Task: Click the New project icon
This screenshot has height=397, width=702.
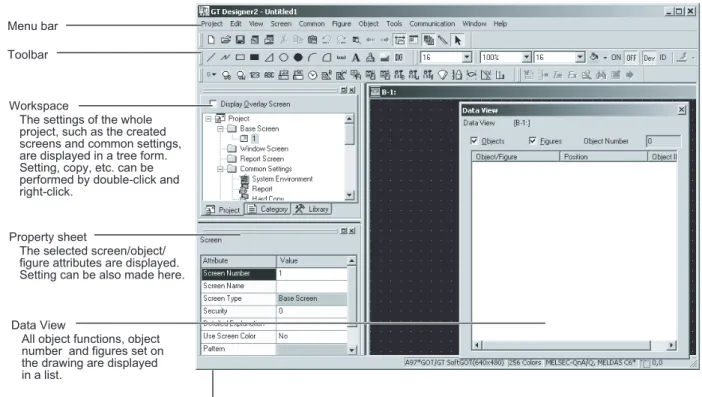Action: pos(211,40)
